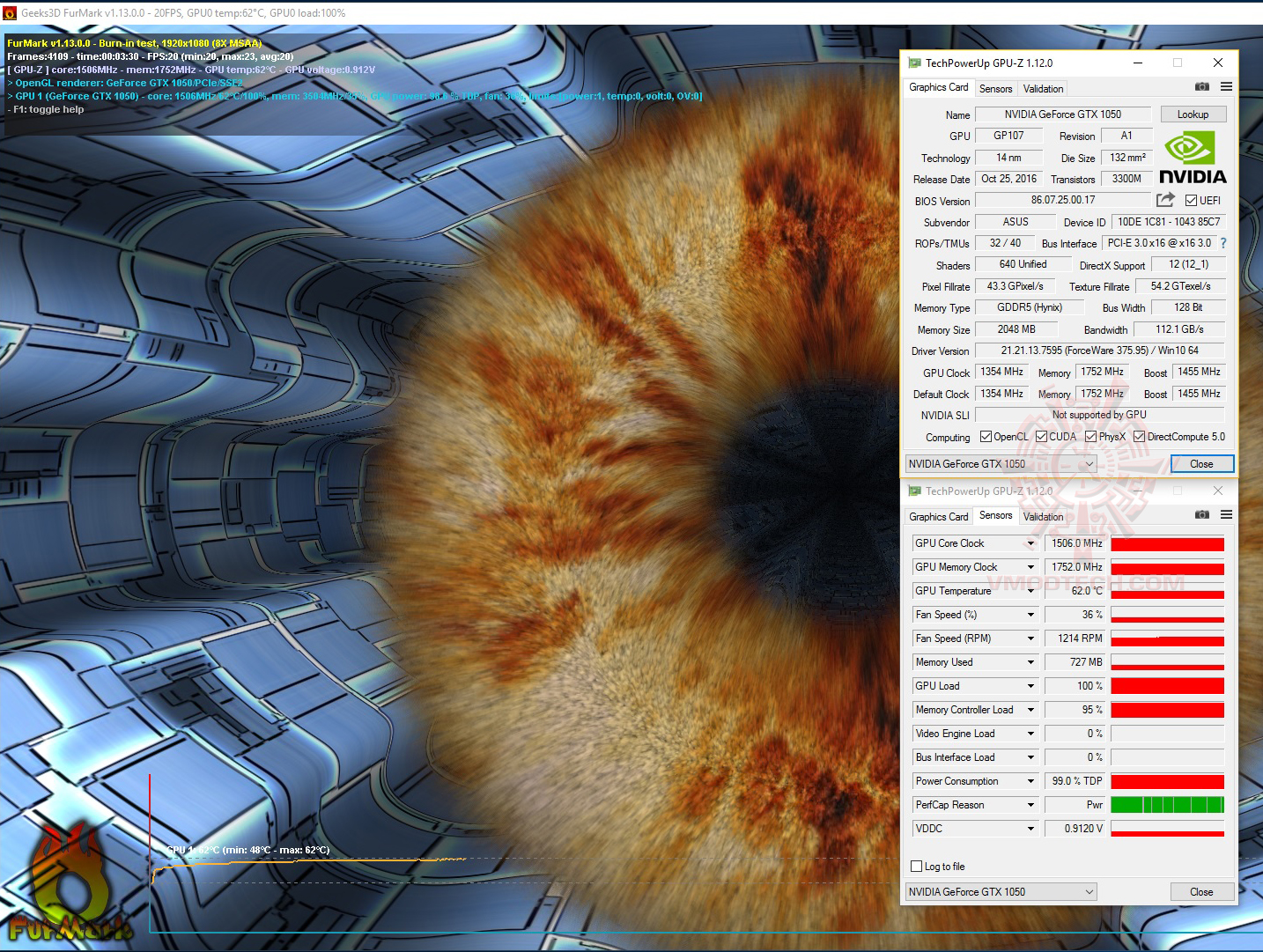Click the GPU Temperature value 62.0 °C
The image size is (1263, 952).
pos(1075,591)
